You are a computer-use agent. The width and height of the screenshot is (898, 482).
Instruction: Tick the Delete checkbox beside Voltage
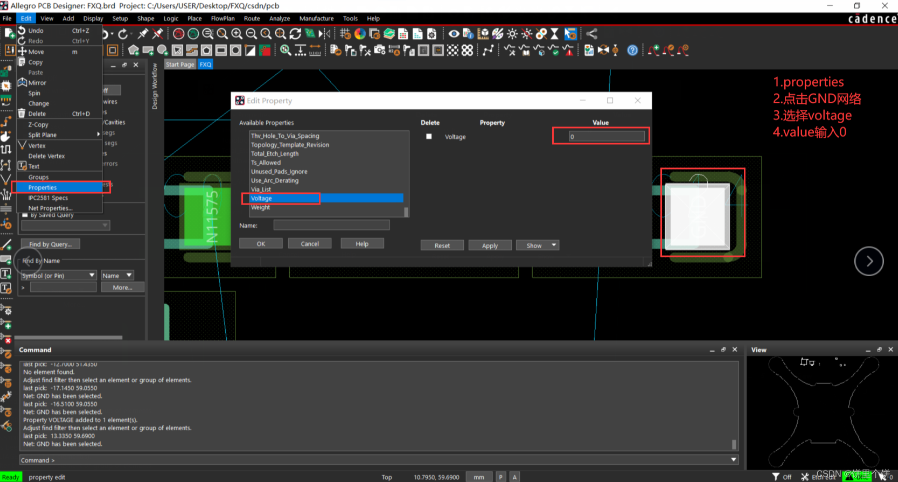tap(429, 137)
